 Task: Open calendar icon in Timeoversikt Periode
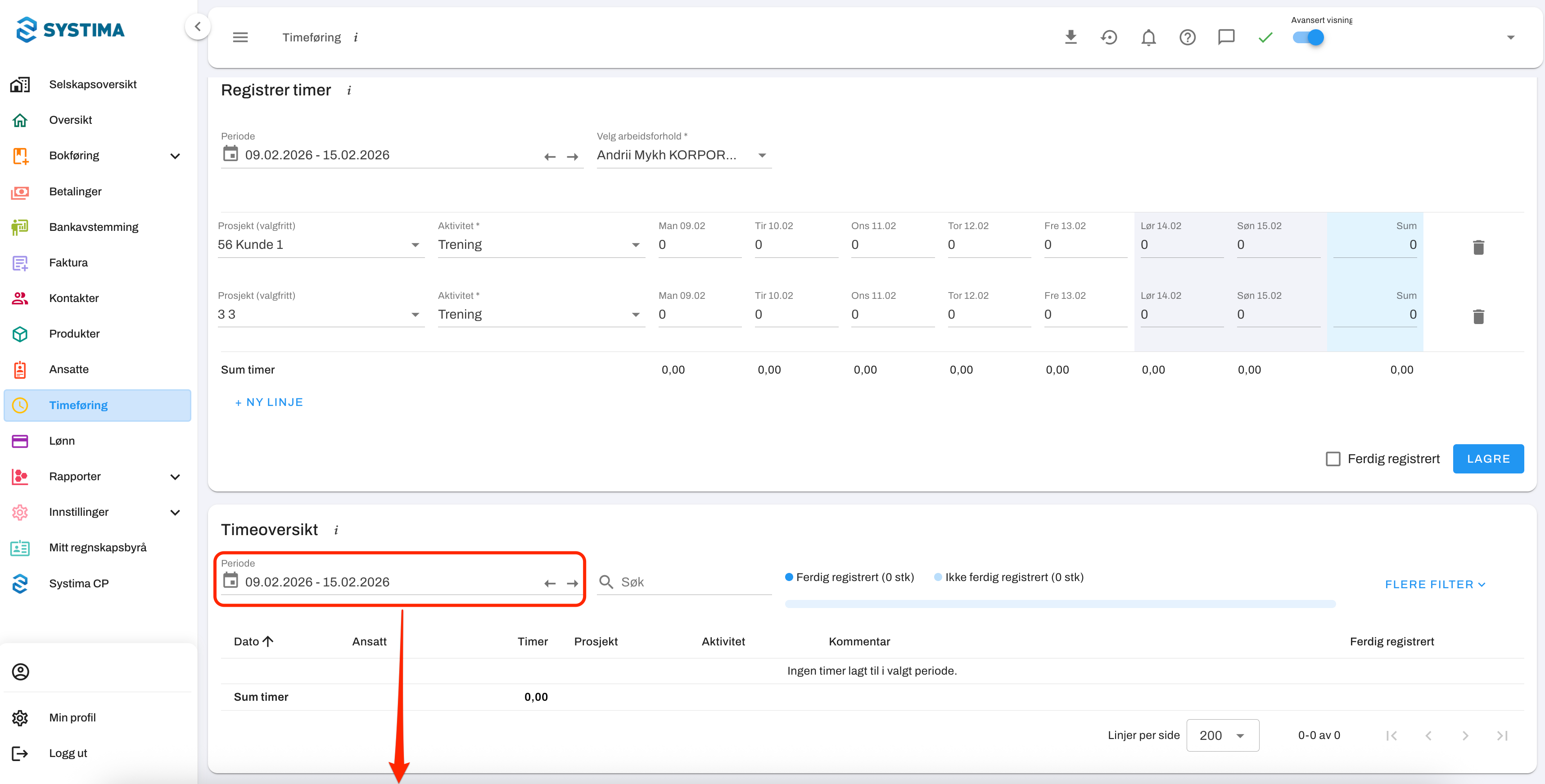(230, 581)
